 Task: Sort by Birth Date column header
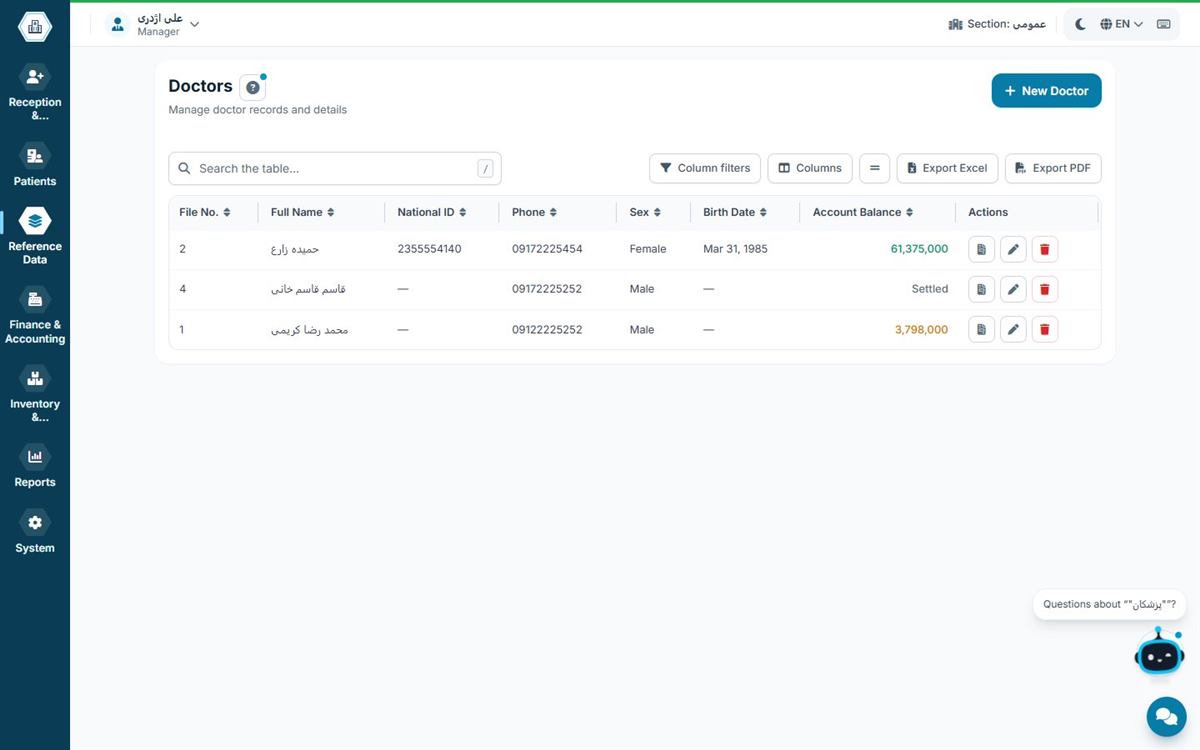click(735, 212)
